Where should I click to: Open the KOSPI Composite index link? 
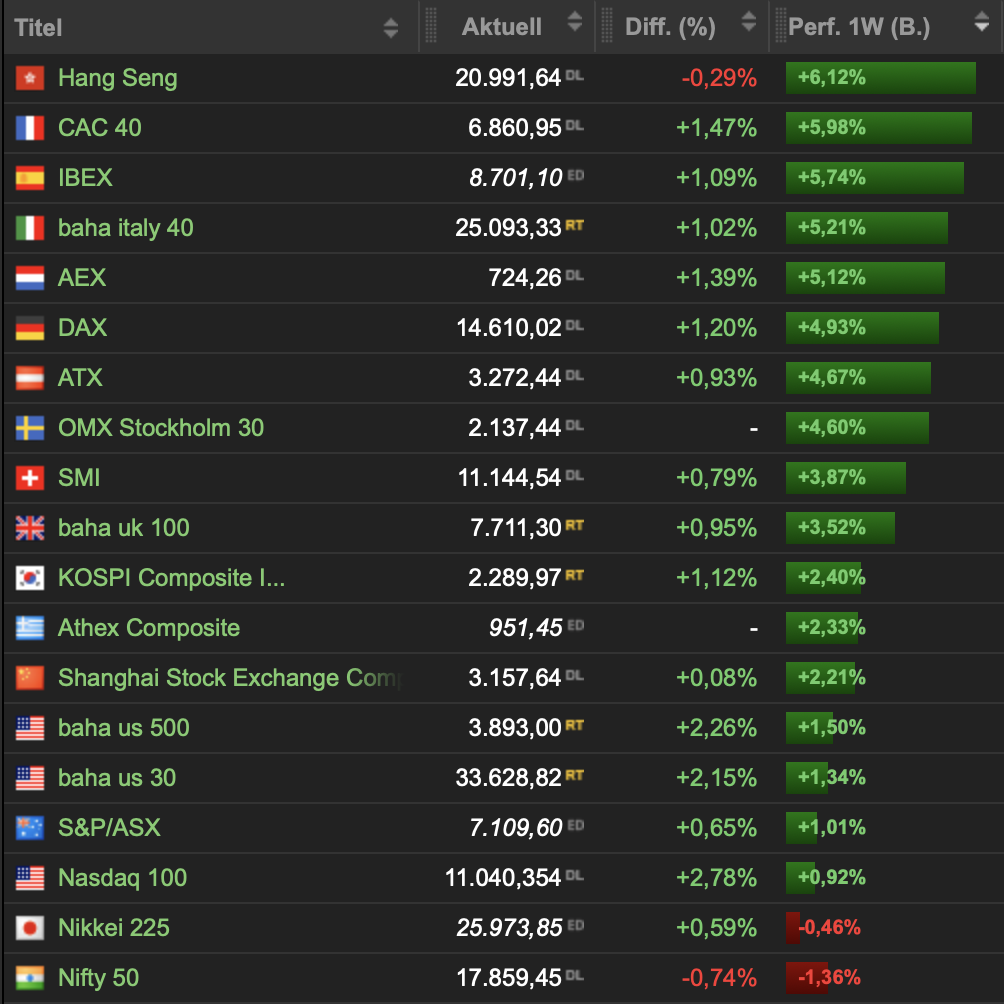coord(172,578)
